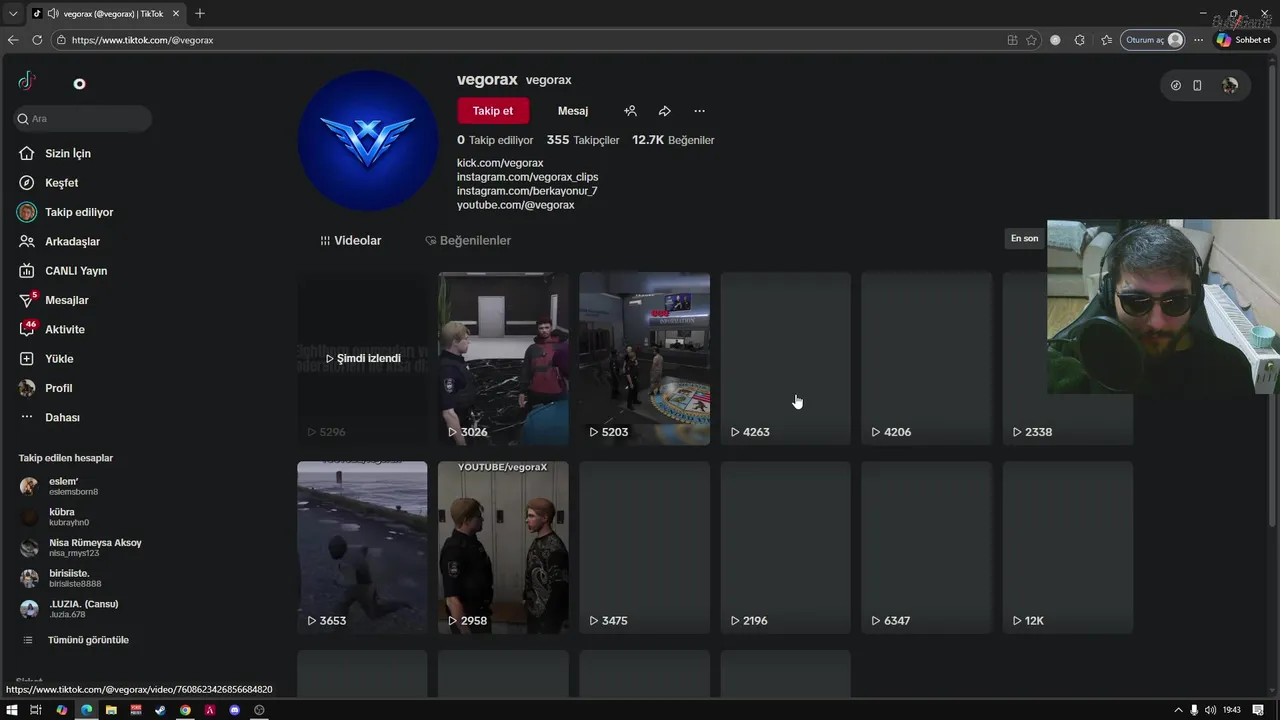Viewport: 1280px width, 720px height.
Task: Open the profile three-dot options menu
Action: (x=699, y=111)
